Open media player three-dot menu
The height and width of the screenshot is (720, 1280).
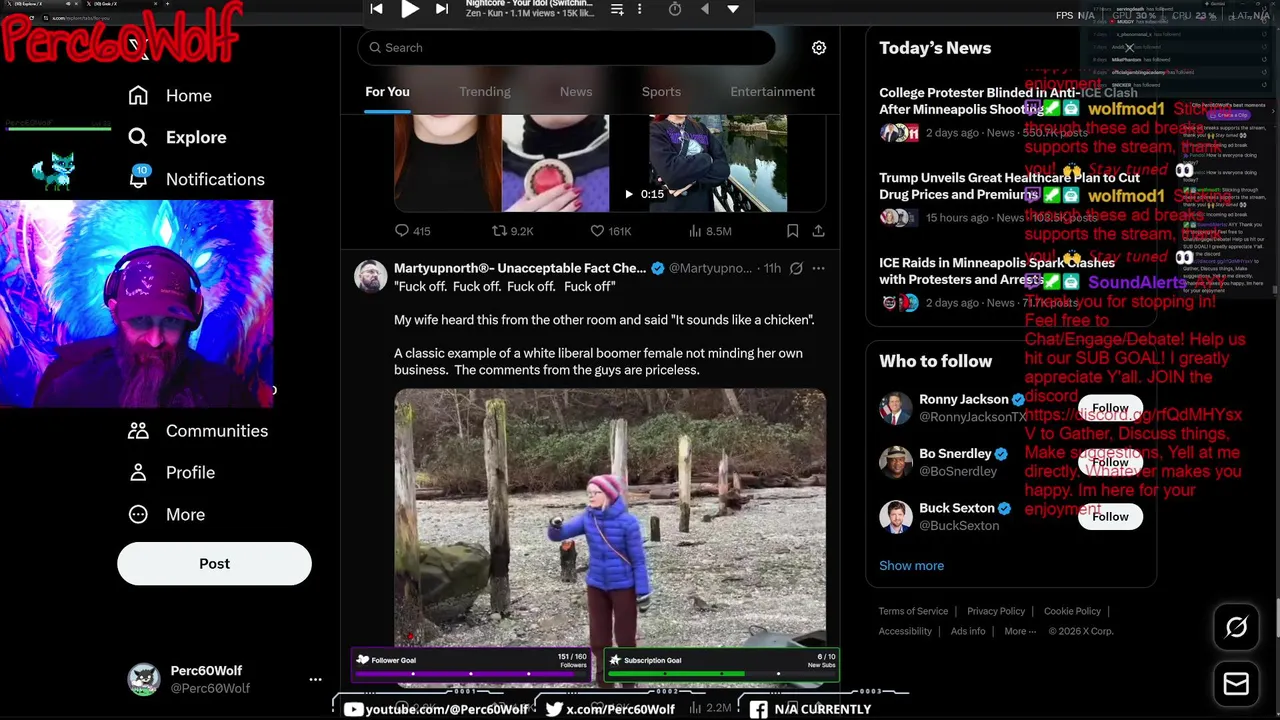640,9
